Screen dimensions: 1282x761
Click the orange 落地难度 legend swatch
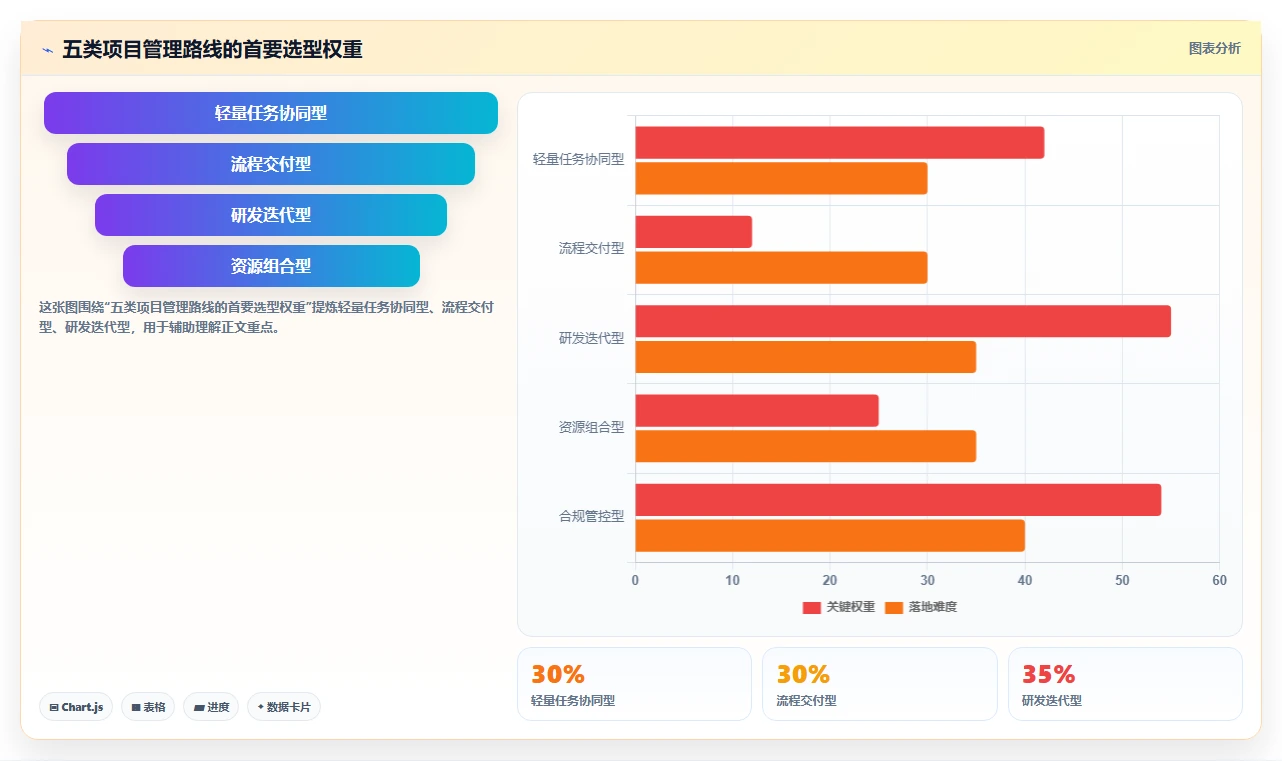tap(894, 608)
